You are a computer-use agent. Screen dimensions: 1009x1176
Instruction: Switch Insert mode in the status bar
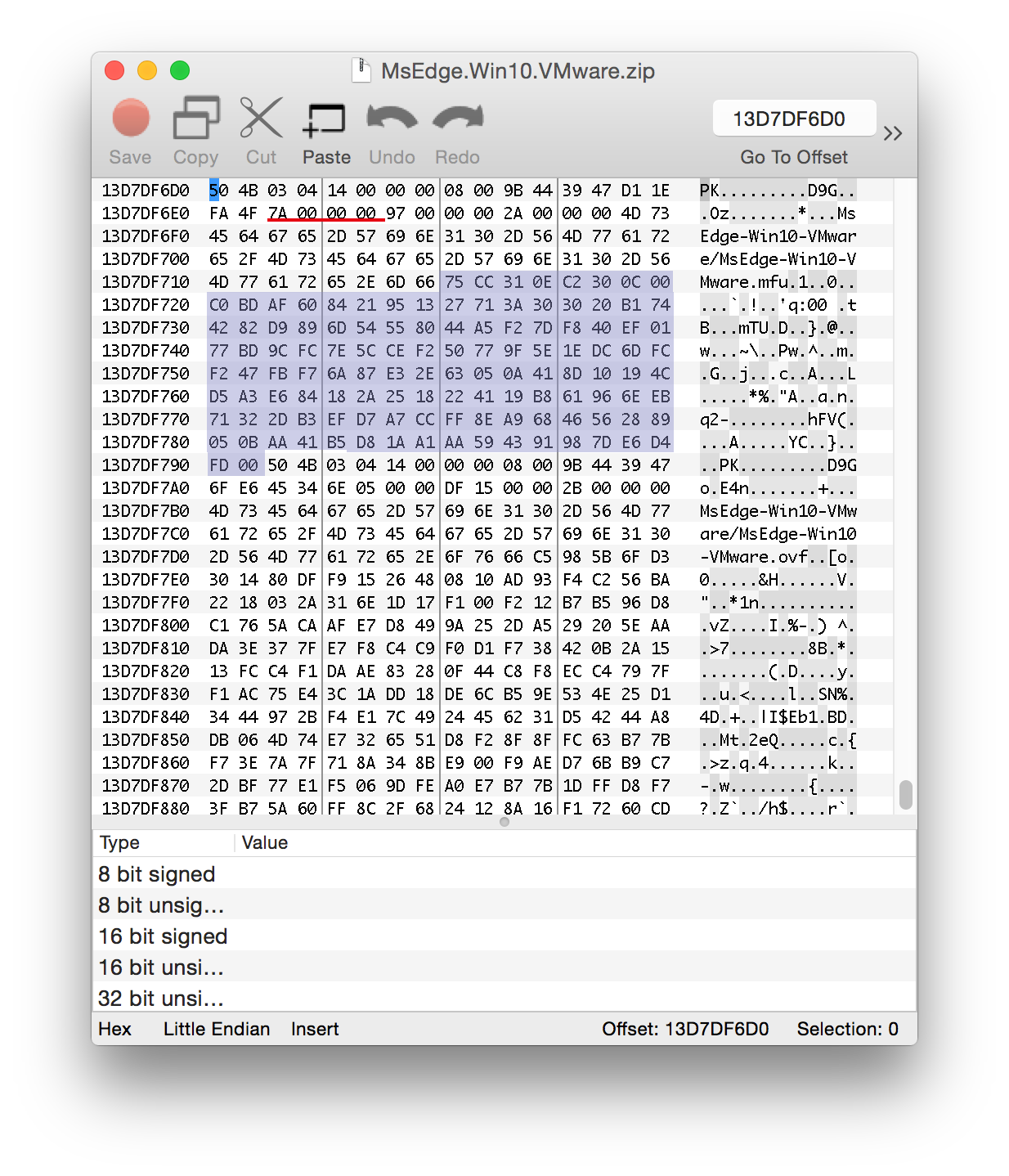coord(314,1029)
